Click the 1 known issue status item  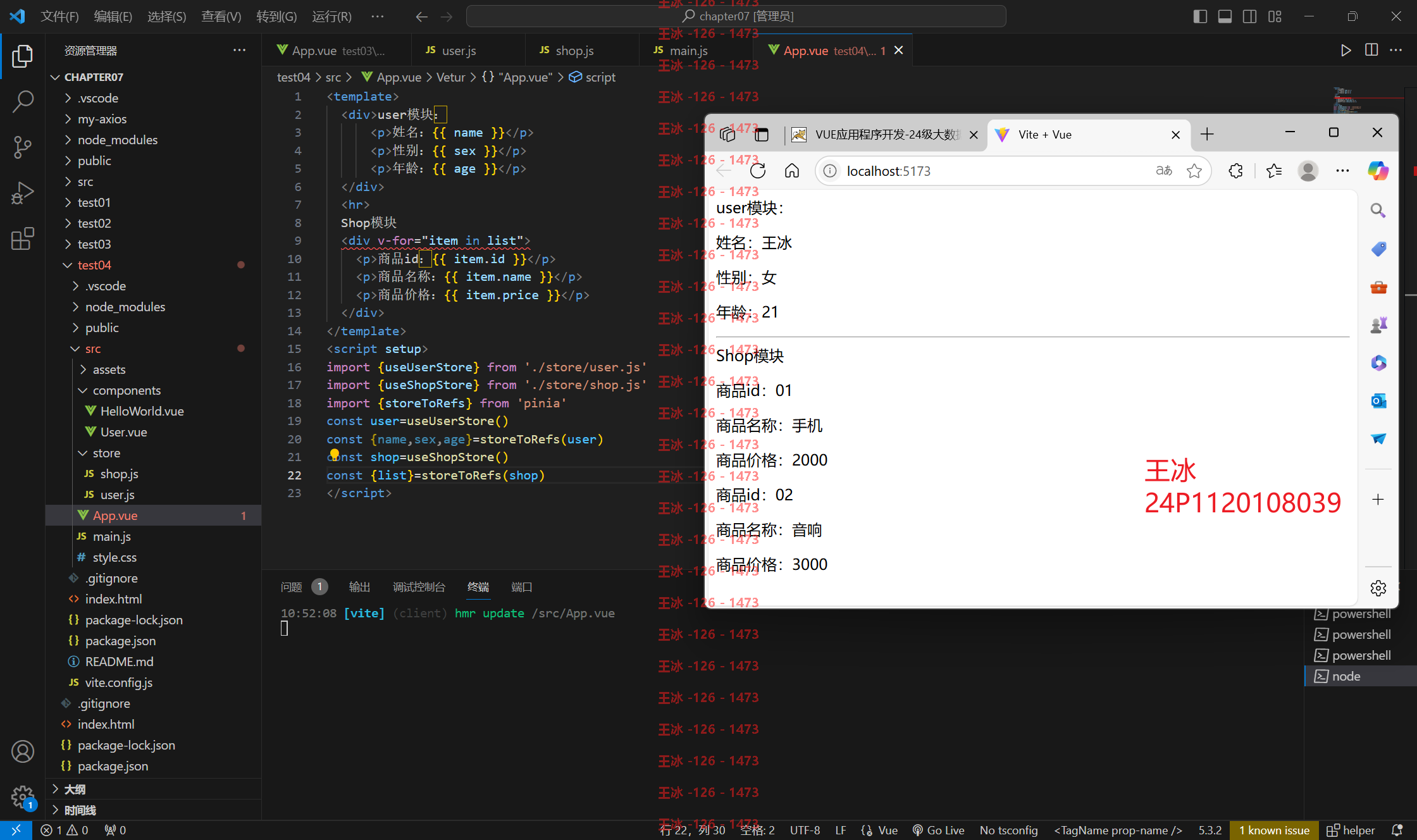(1274, 831)
